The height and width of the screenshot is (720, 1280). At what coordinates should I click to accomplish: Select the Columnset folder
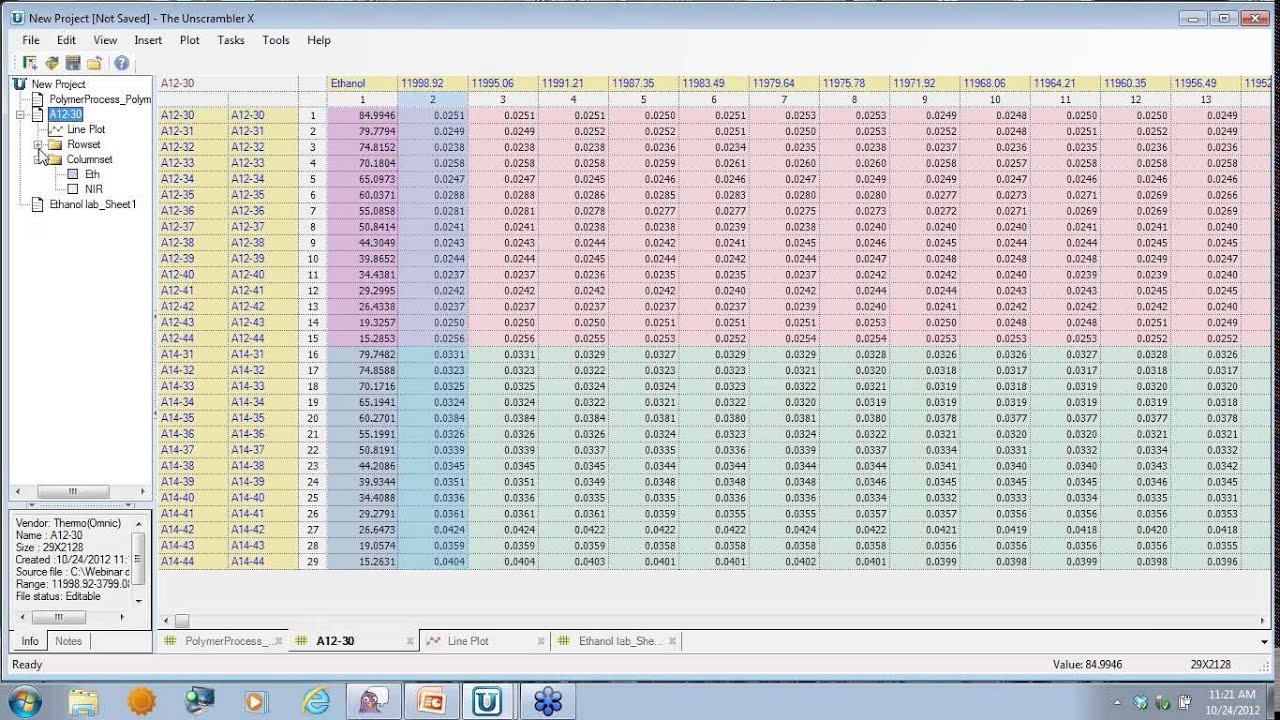(89, 159)
